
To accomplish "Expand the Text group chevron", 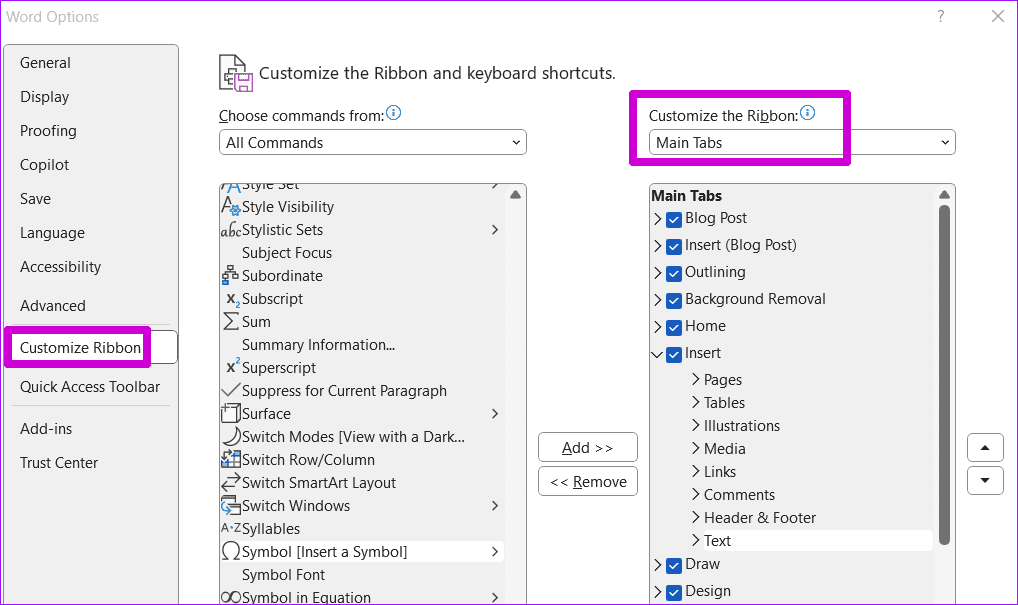I will pos(695,540).
